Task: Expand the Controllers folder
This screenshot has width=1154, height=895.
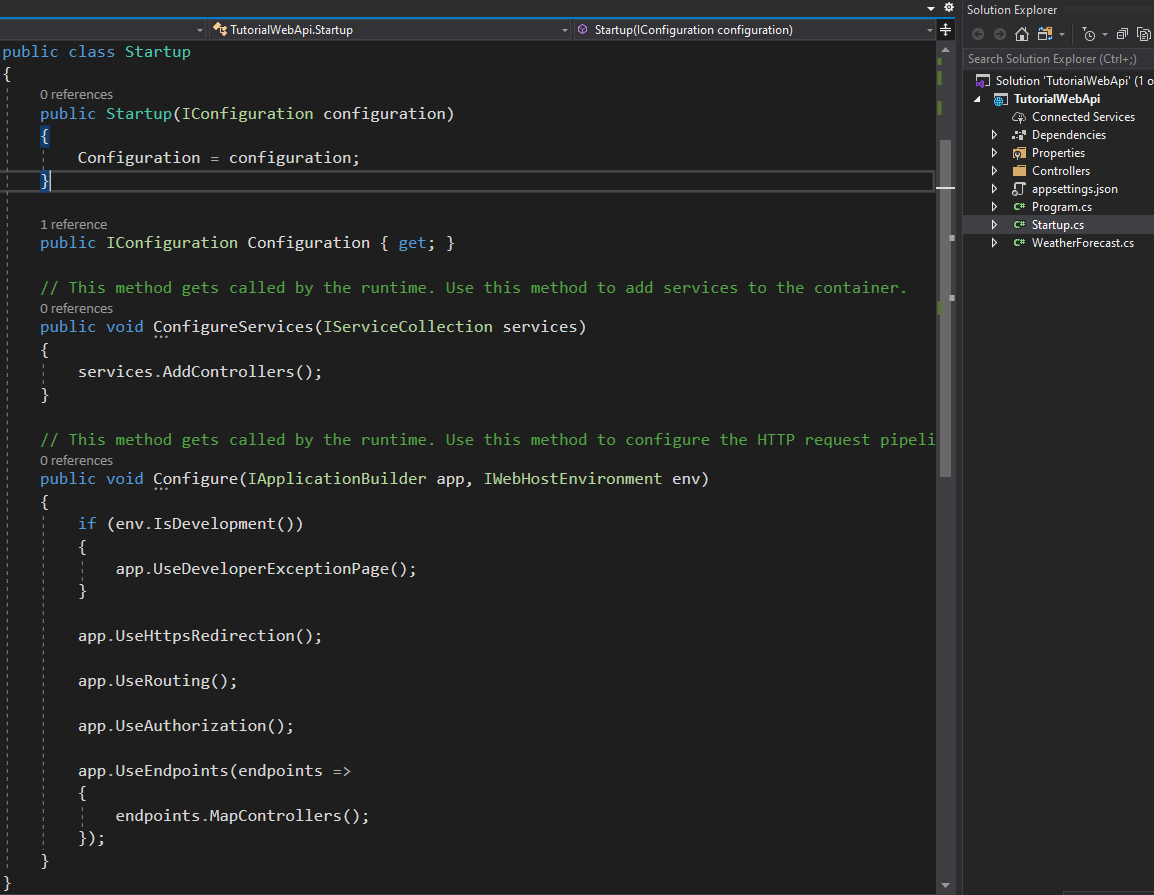Action: pyautogui.click(x=994, y=171)
